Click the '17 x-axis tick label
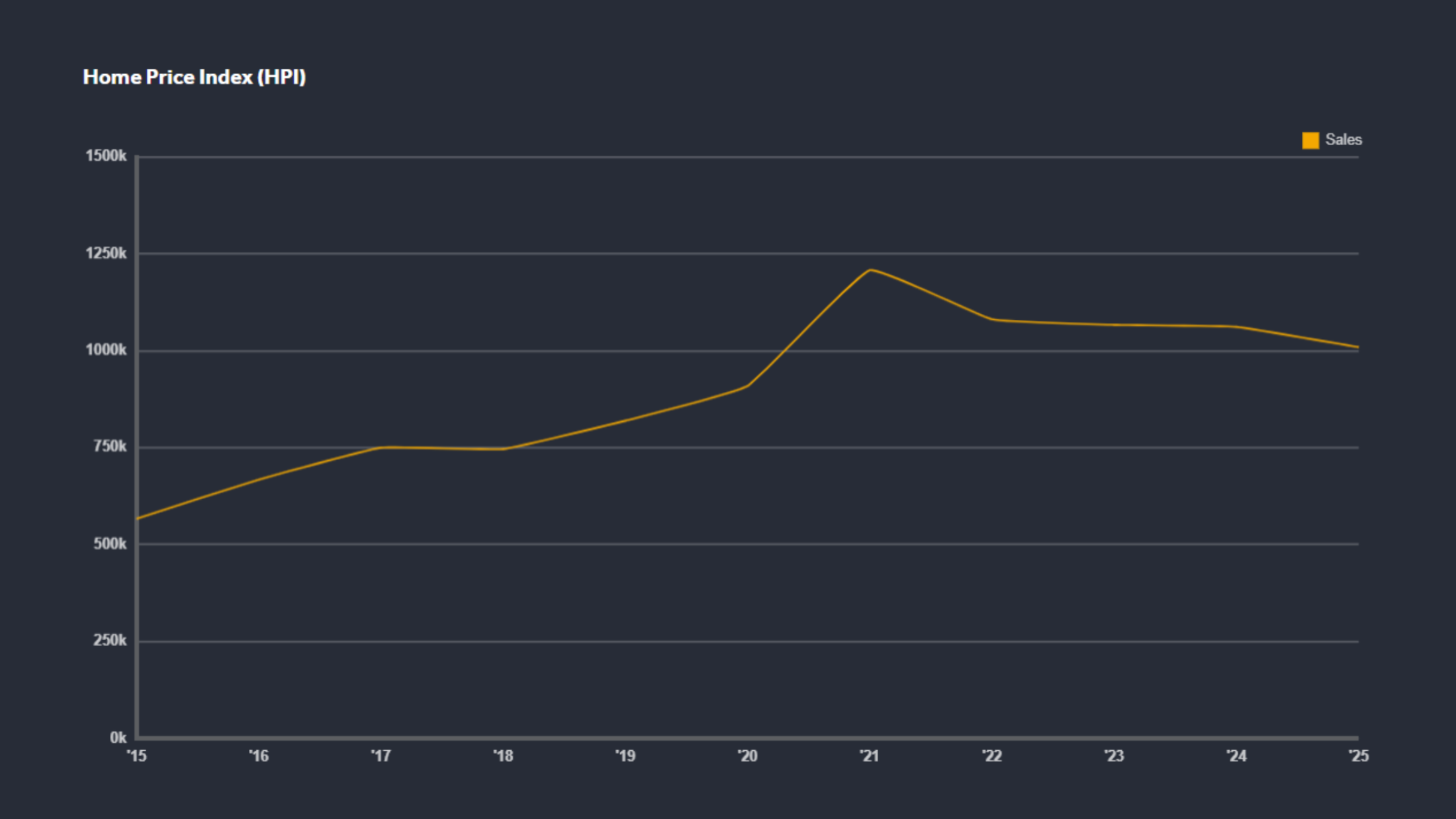This screenshot has width=1456, height=819. pyautogui.click(x=381, y=756)
